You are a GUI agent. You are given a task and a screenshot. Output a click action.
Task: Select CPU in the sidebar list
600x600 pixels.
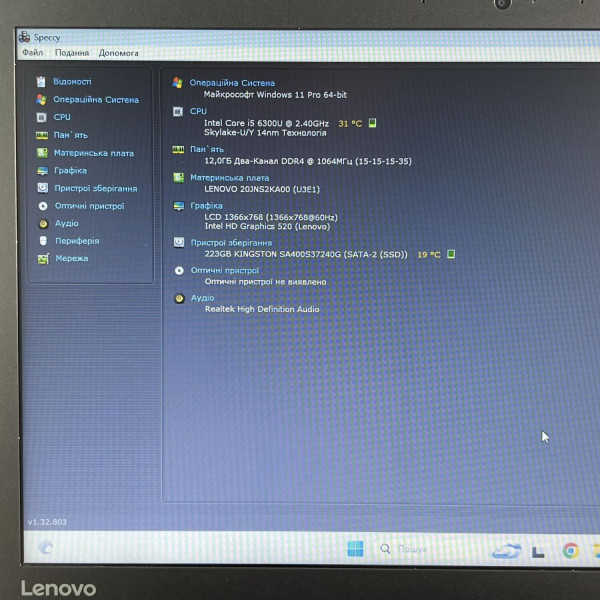click(x=62, y=117)
